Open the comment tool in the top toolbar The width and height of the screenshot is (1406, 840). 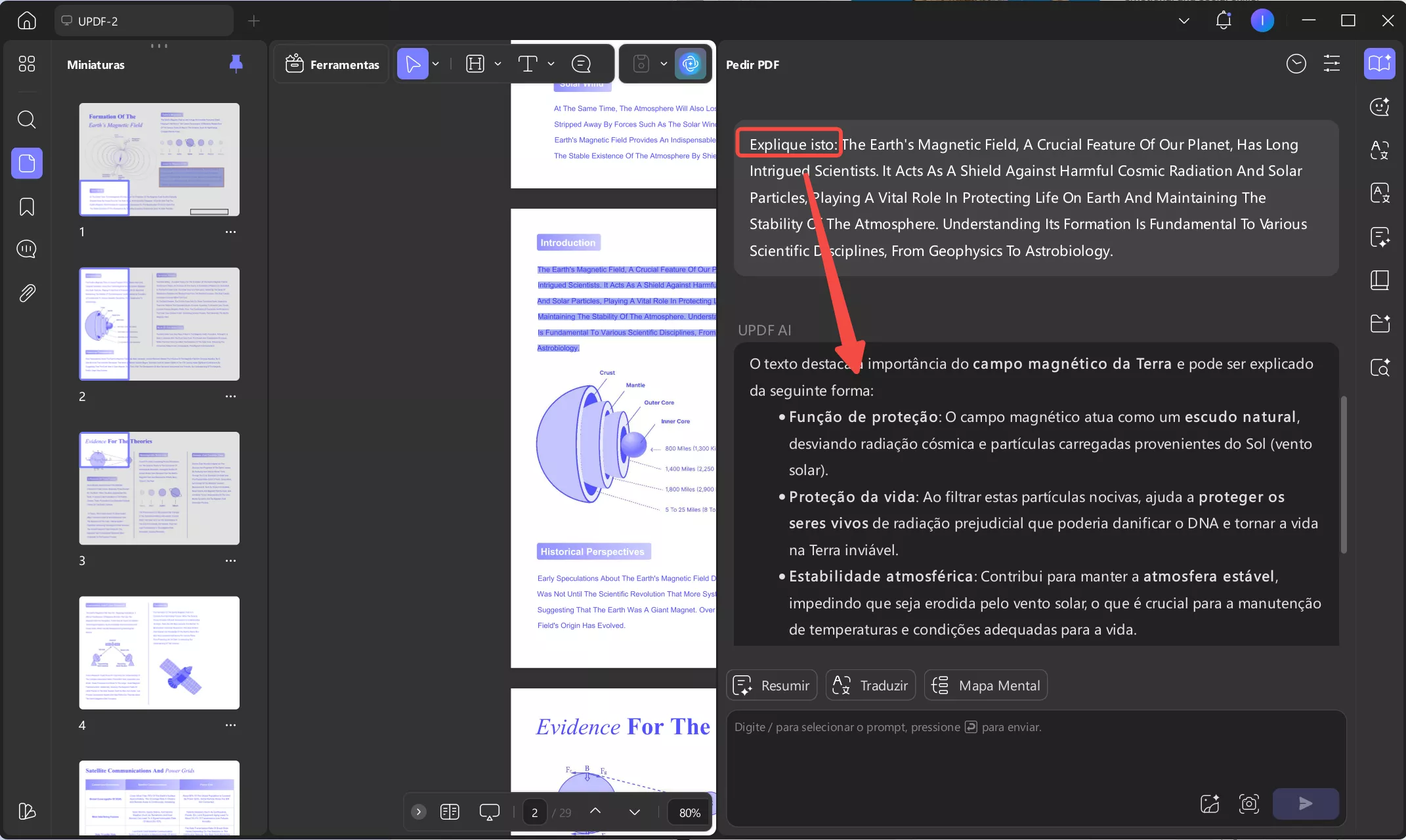(x=580, y=63)
